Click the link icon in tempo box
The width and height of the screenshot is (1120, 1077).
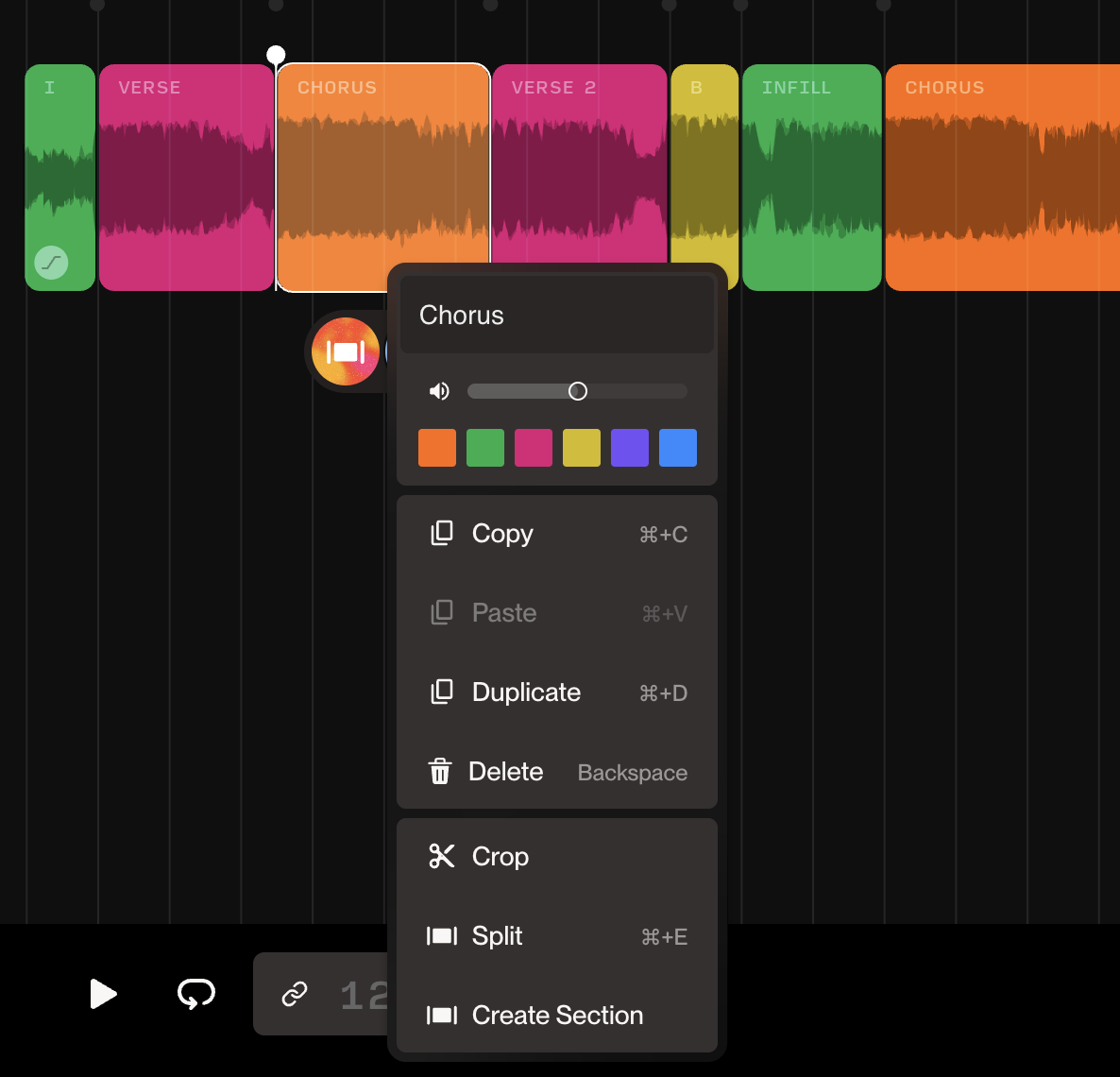(295, 993)
